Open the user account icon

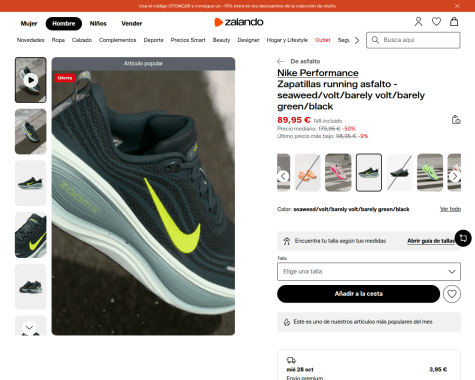(418, 22)
